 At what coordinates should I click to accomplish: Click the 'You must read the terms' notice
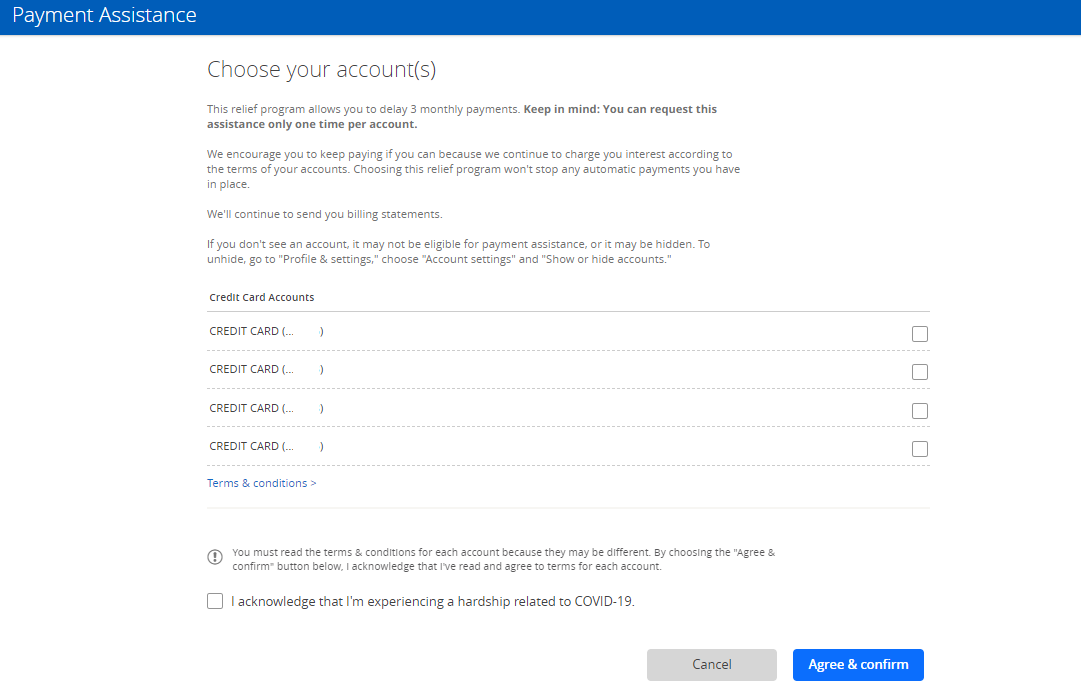click(x=503, y=558)
